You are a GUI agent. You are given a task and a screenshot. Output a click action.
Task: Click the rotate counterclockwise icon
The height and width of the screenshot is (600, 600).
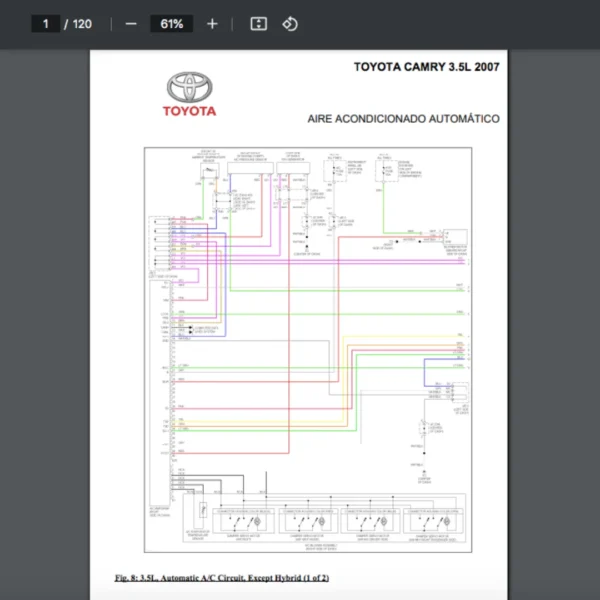289,23
